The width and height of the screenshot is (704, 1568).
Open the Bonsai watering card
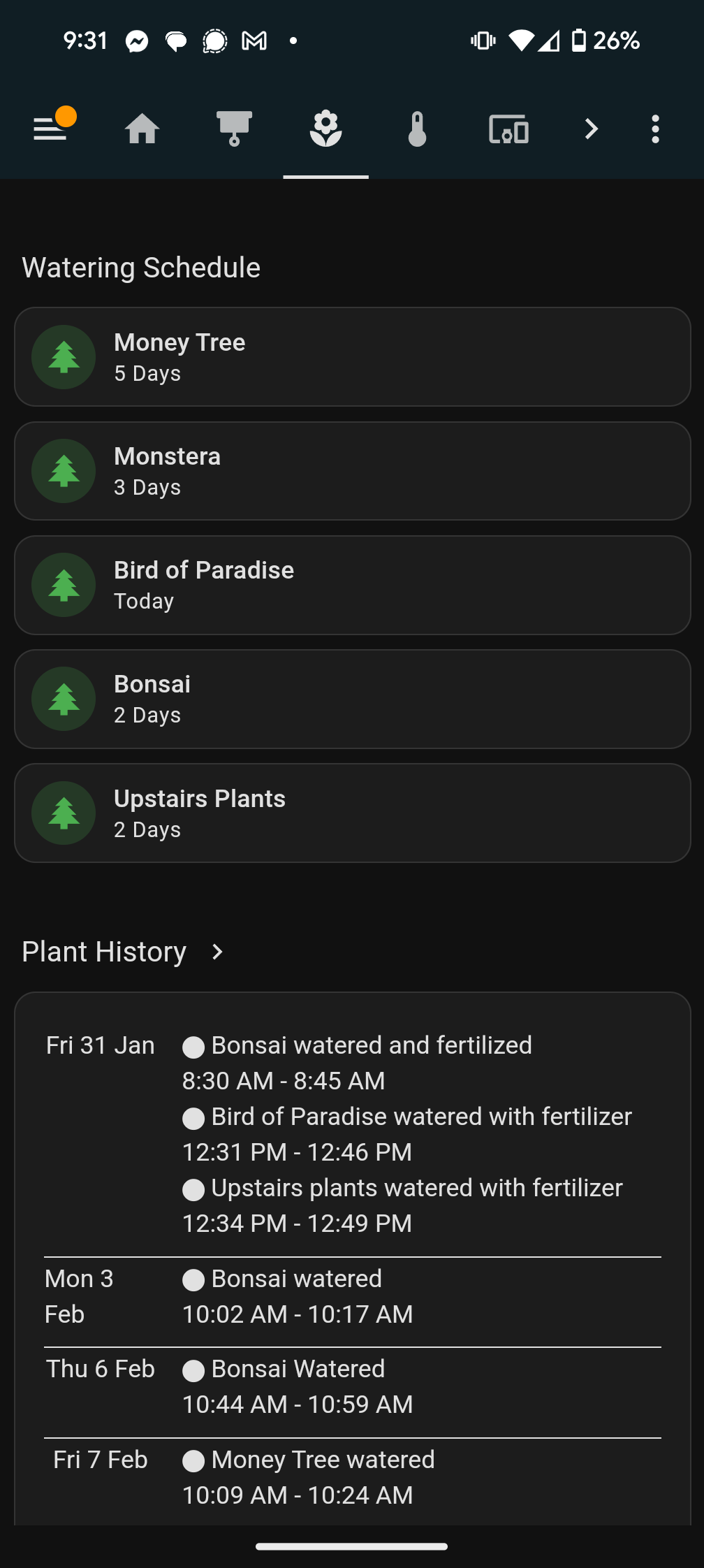click(352, 699)
